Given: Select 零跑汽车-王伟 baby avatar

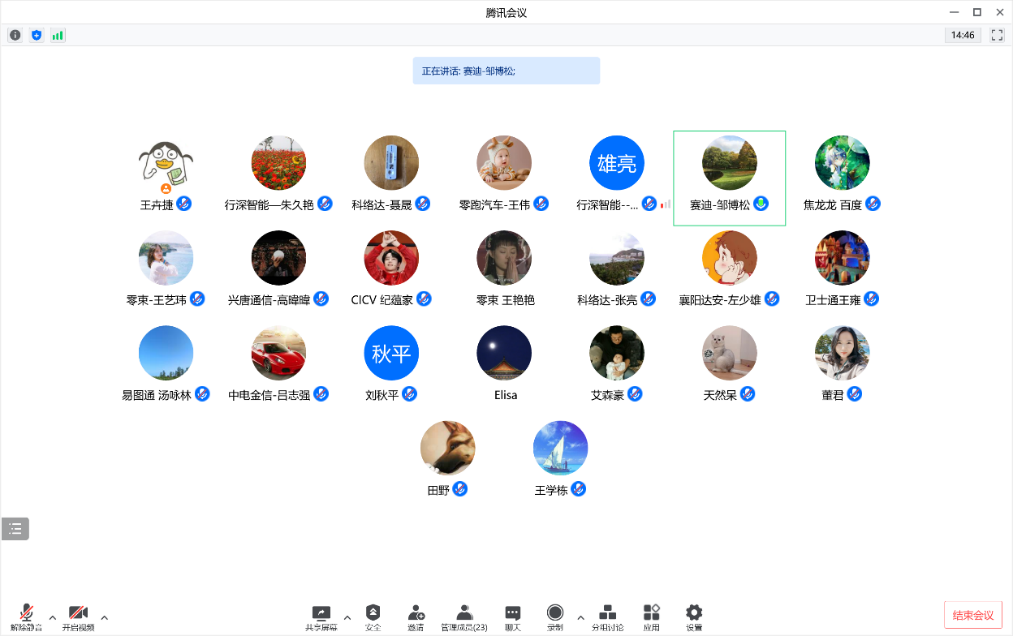Looking at the screenshot, I should click(504, 163).
